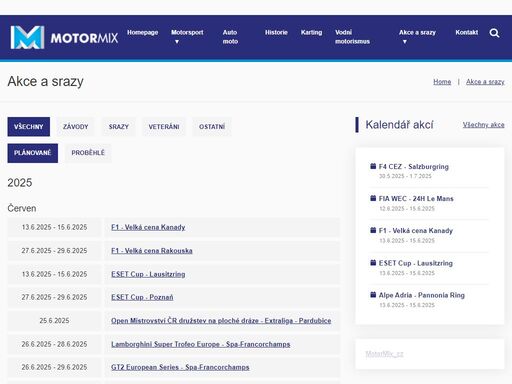
Task: Open Vodní motorismus menu item
Action: (x=352, y=37)
